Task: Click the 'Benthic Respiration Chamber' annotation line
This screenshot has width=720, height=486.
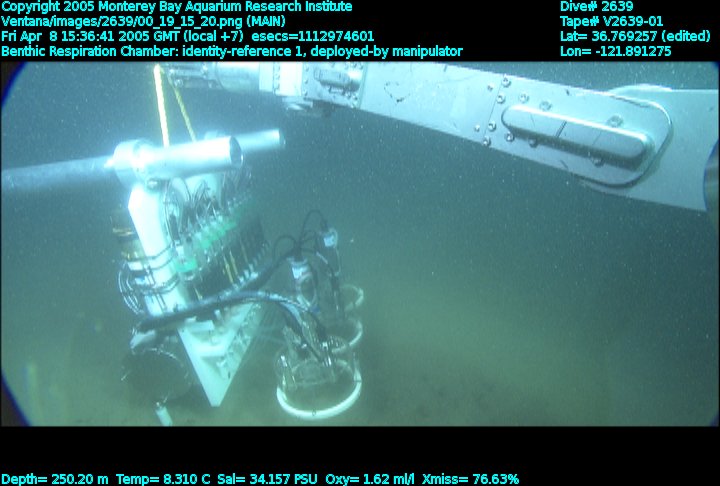Action: coord(231,51)
